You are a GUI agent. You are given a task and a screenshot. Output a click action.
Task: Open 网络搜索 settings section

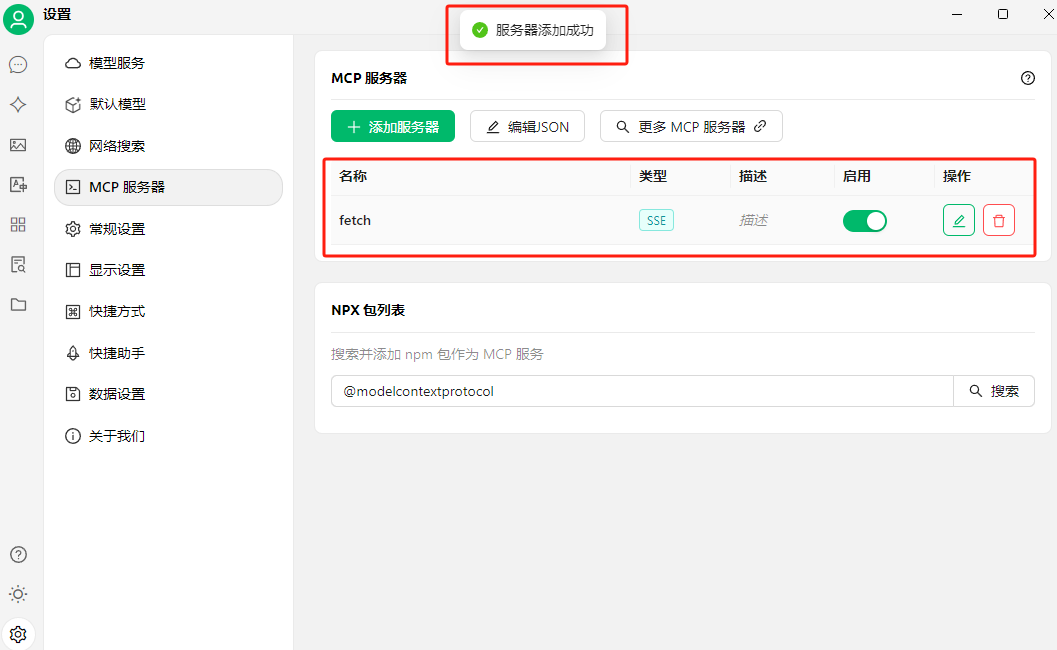117,146
